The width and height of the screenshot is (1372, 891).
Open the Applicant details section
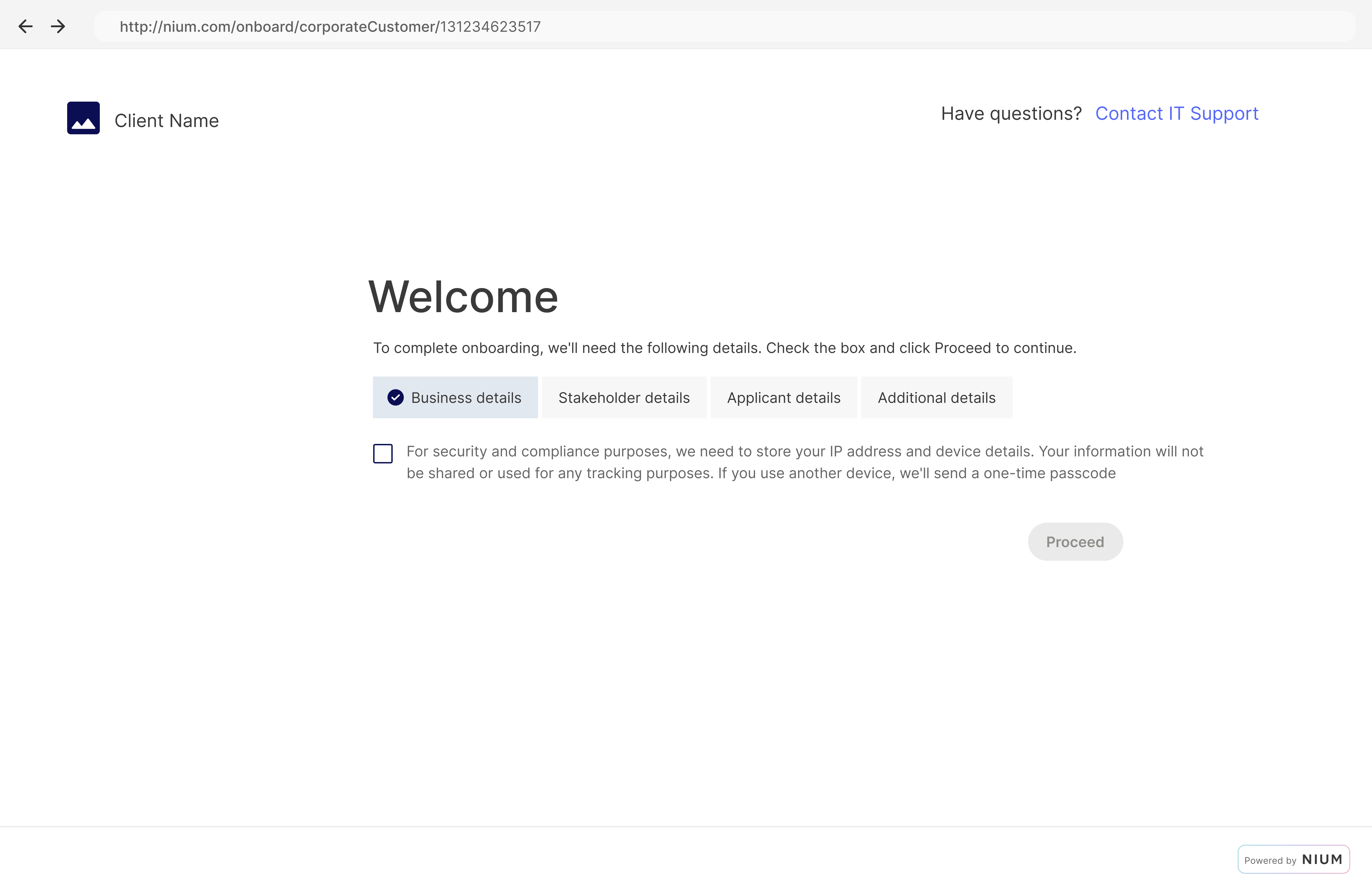[783, 397]
